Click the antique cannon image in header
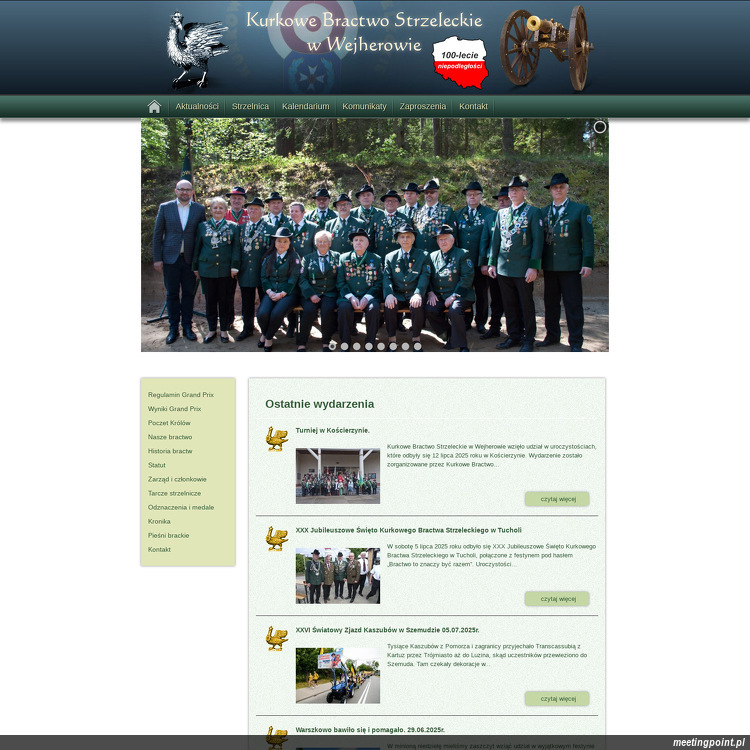Screen dimensions: 750x750 546,48
